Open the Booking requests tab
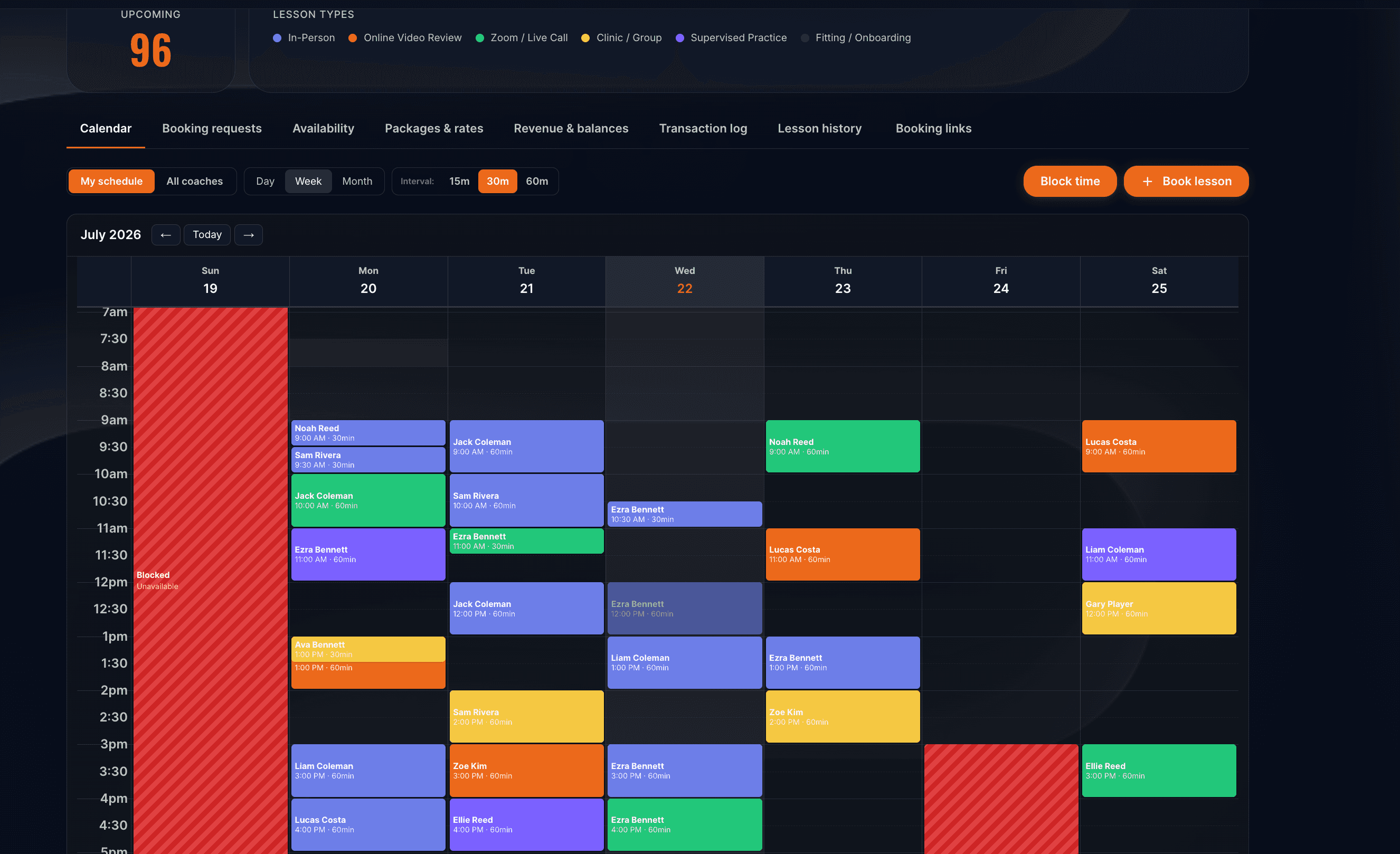1400x854 pixels. click(212, 128)
